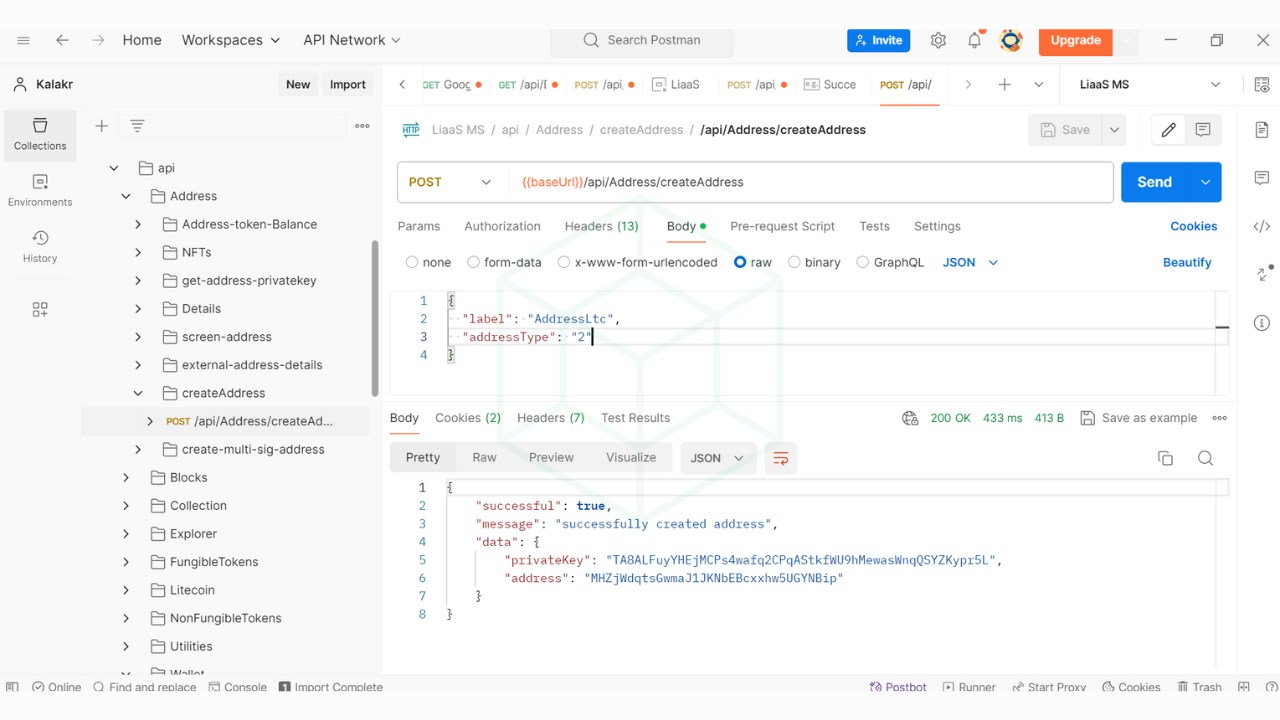Open the configure sidebar apps icon below History

pyautogui.click(x=40, y=310)
